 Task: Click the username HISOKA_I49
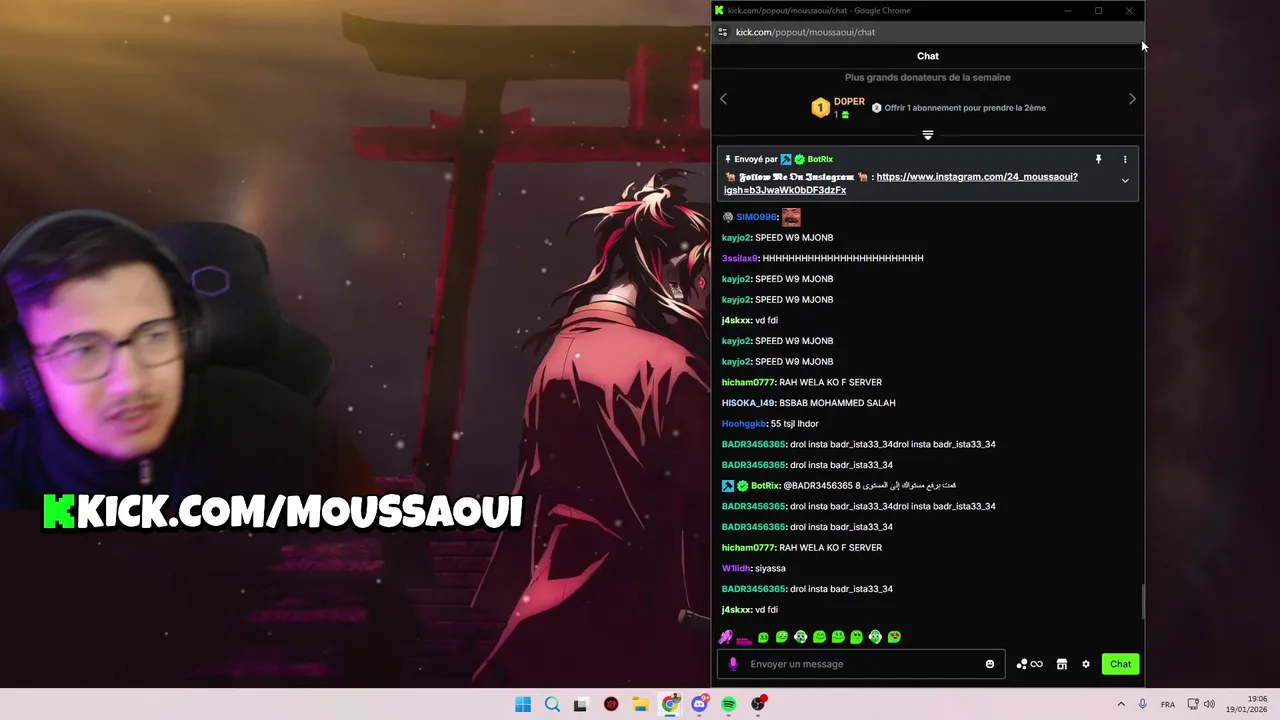click(x=748, y=403)
